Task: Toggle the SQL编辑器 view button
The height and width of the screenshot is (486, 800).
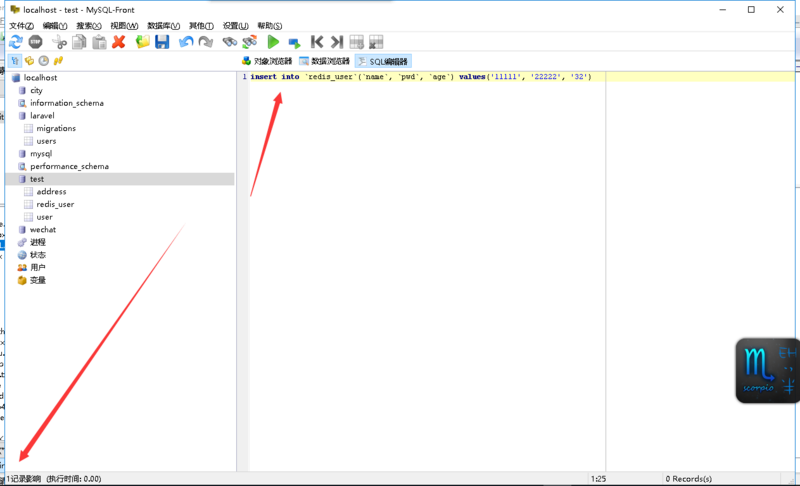Action: 383,61
